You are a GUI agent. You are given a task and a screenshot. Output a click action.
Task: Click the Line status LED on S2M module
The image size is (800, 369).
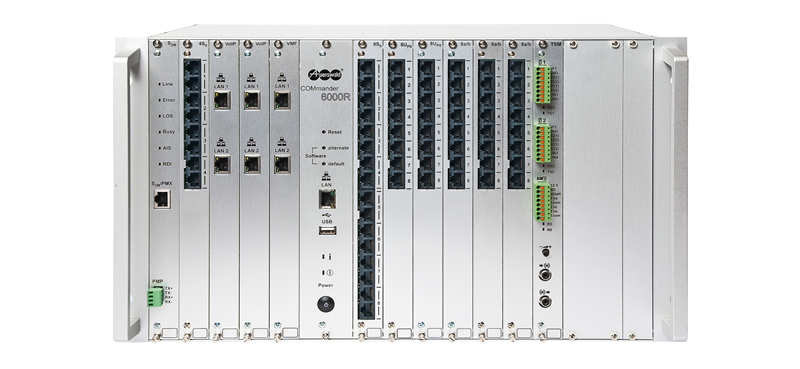coord(160,84)
